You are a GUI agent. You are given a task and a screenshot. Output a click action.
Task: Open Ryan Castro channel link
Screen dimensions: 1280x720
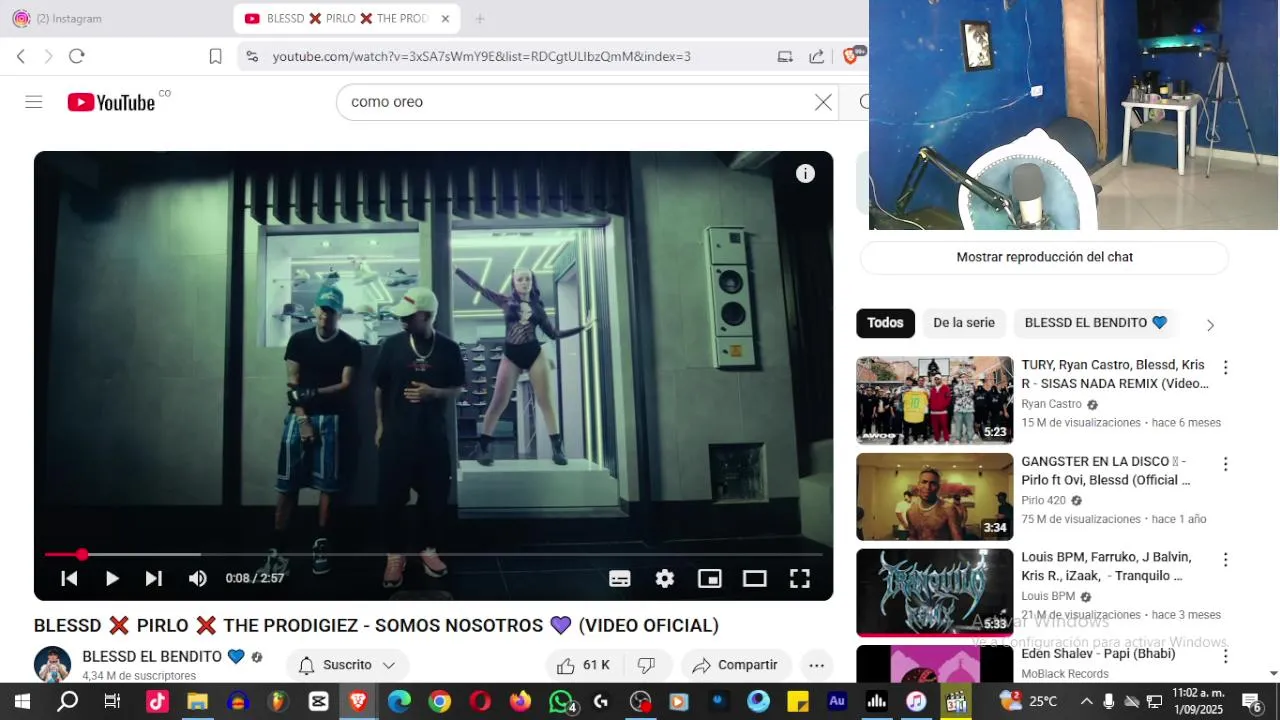click(x=1051, y=404)
